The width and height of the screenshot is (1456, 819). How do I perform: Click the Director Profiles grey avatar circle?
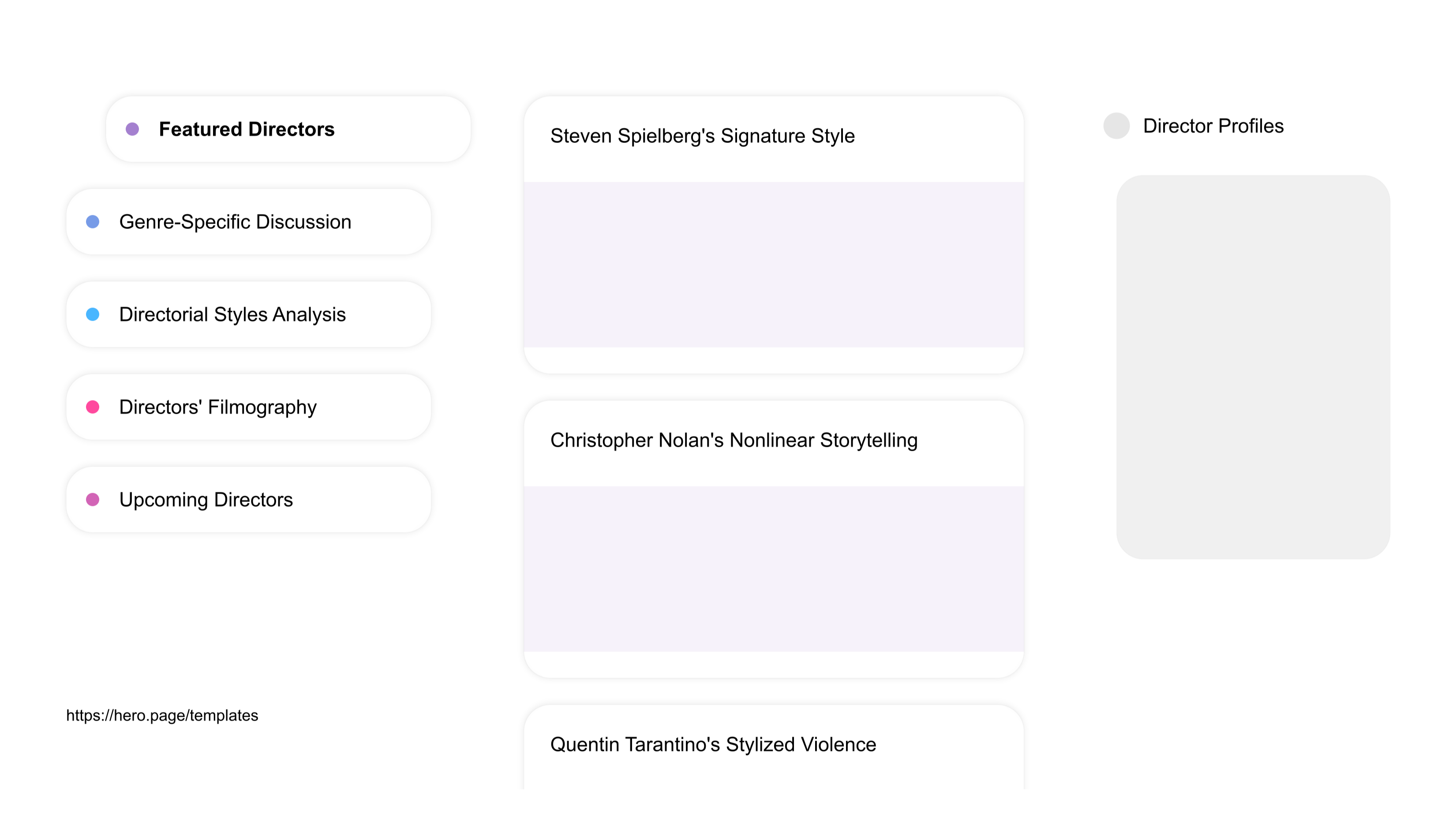[x=1117, y=126]
